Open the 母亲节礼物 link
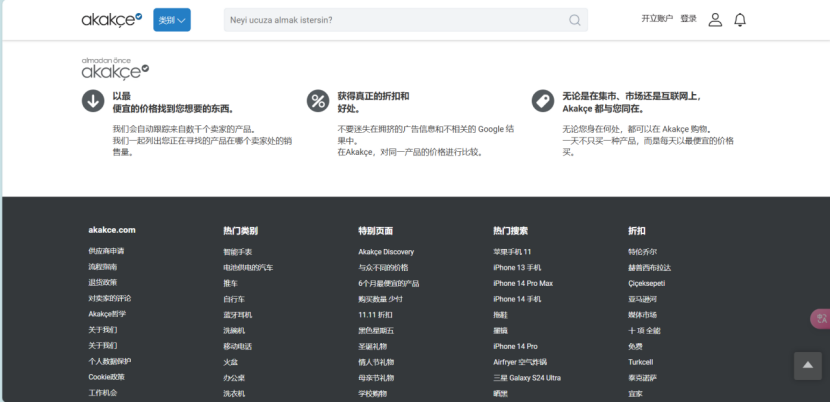 (376, 378)
